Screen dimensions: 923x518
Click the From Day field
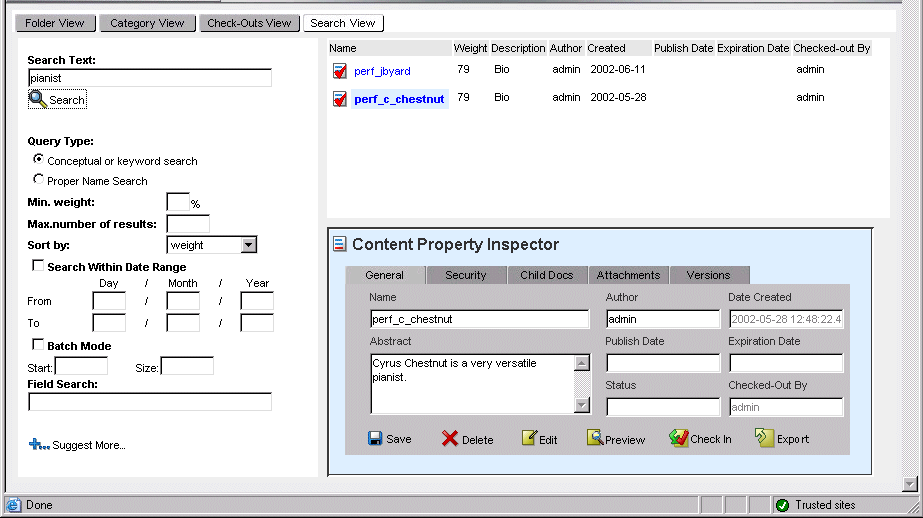point(109,301)
